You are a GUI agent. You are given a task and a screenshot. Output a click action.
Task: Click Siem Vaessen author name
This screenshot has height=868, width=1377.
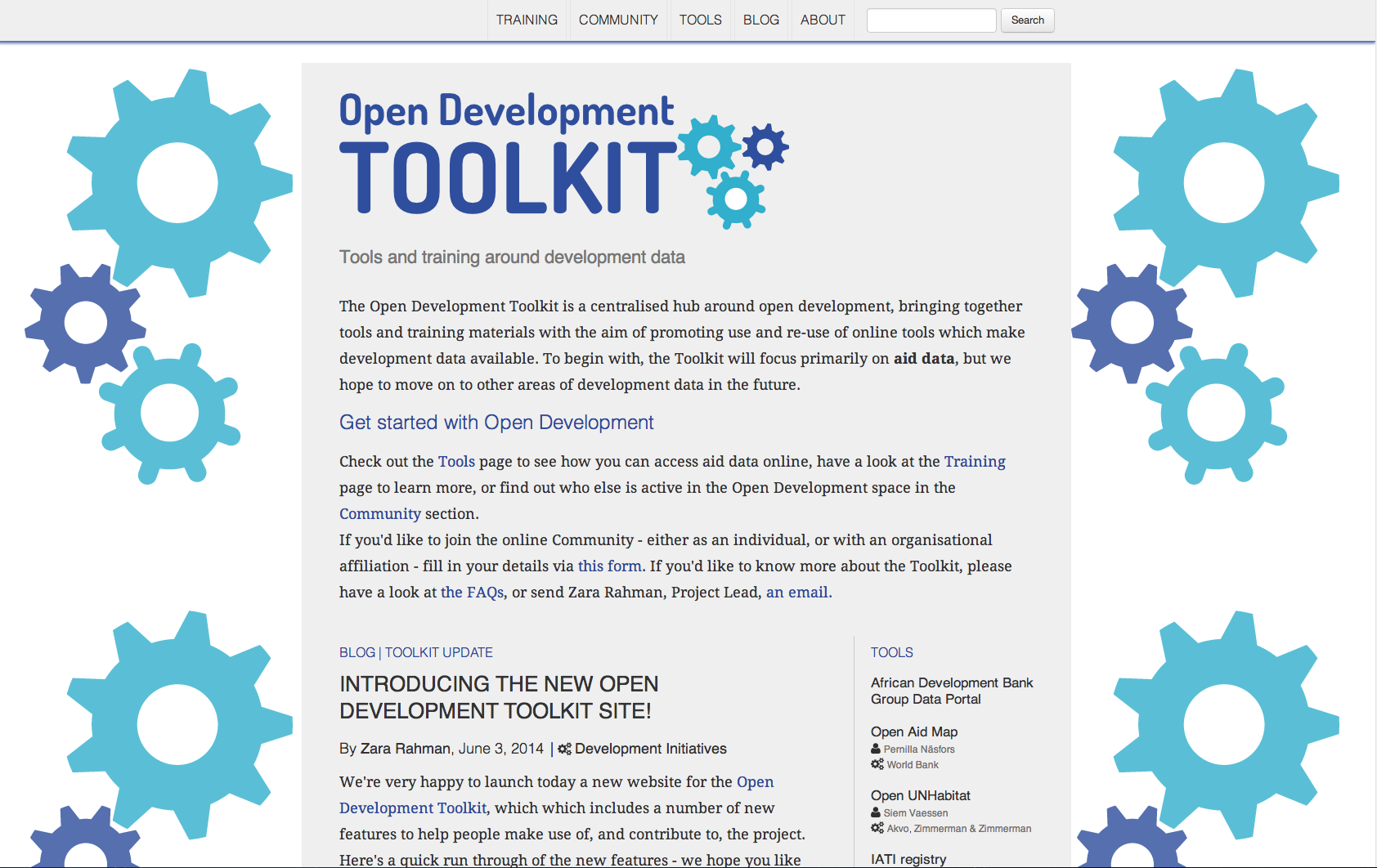tap(916, 813)
